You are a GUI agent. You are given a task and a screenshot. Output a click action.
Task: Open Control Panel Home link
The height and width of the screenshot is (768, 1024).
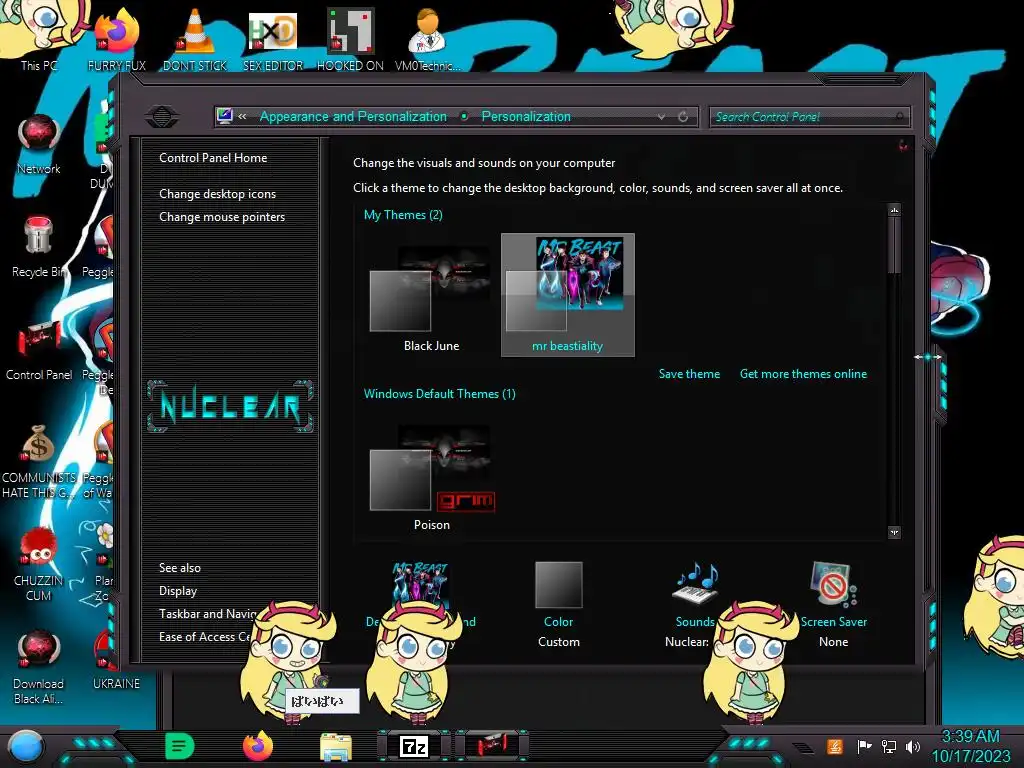pos(213,157)
